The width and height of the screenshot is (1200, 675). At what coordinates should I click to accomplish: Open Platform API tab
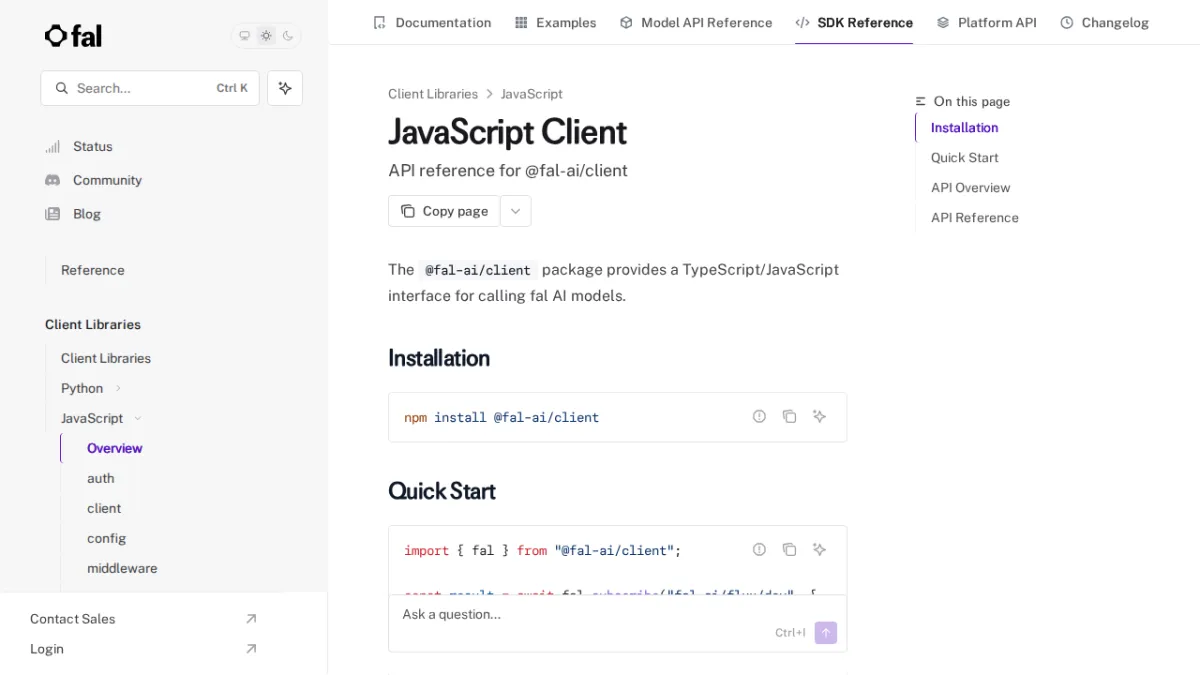[x=986, y=22]
